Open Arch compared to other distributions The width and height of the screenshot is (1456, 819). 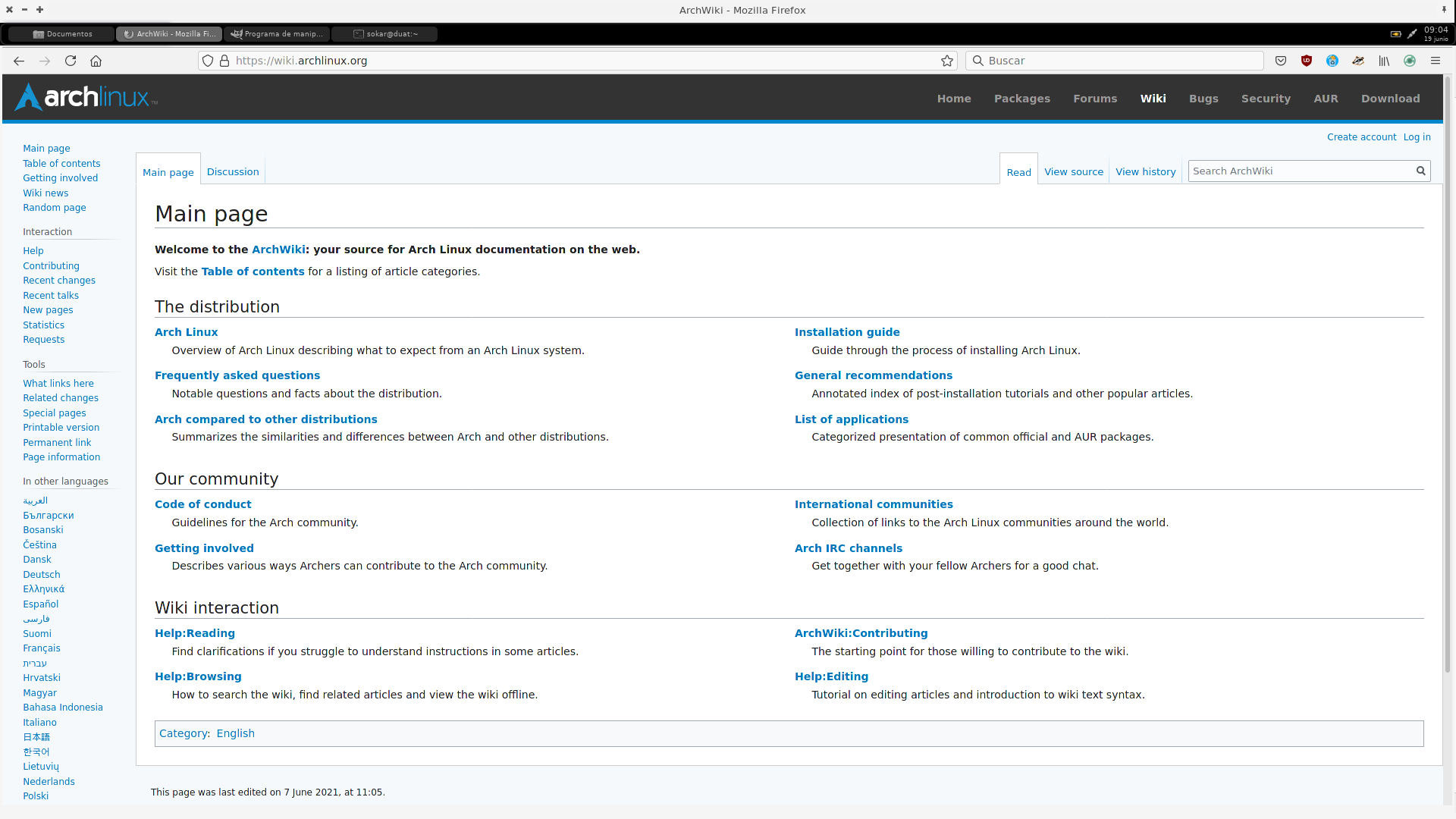click(x=266, y=419)
